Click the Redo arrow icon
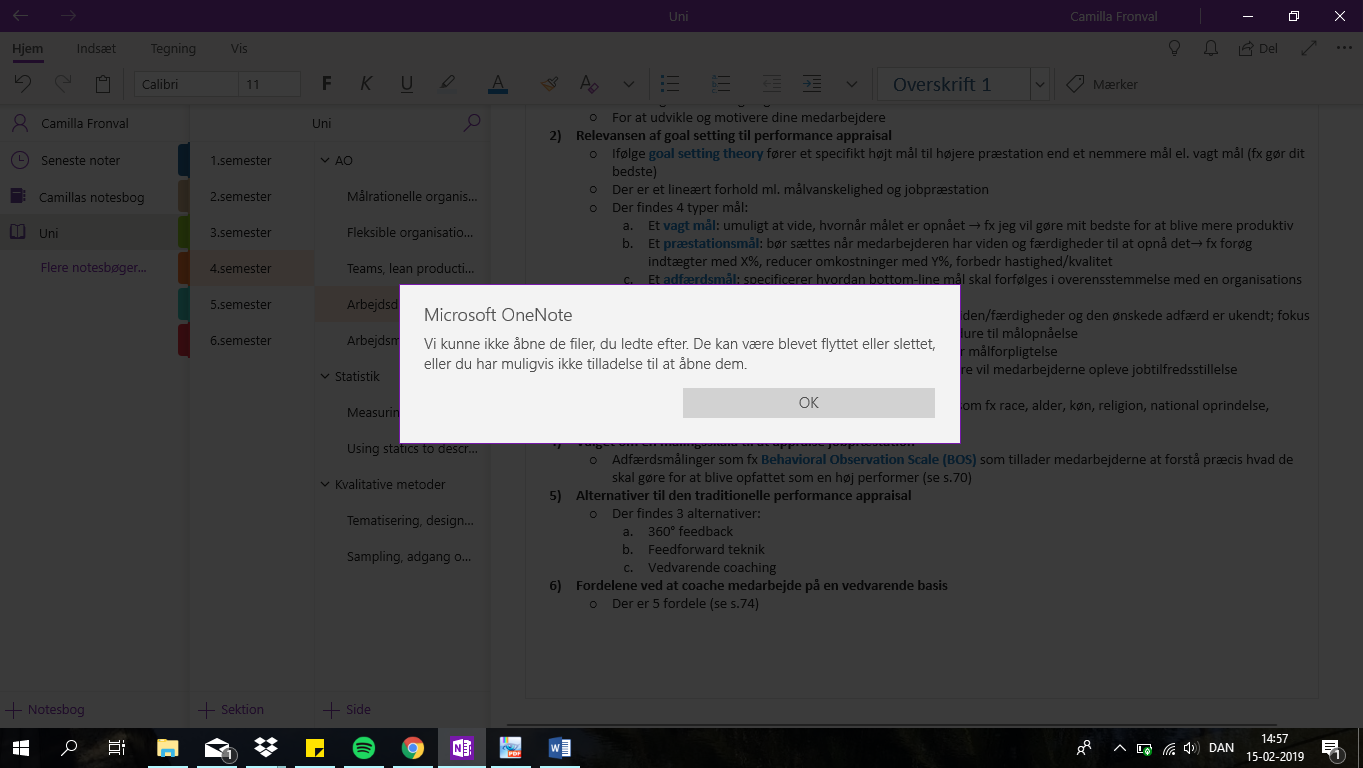The width and height of the screenshot is (1363, 768). (x=62, y=84)
